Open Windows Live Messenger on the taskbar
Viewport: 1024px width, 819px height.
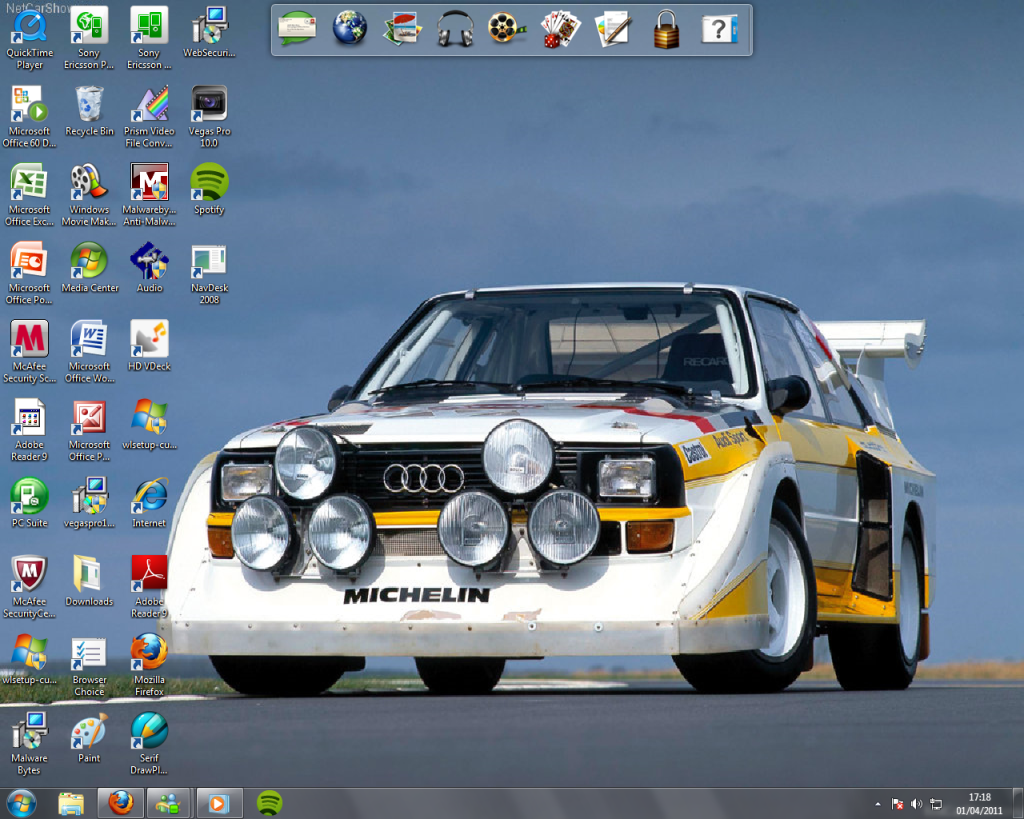(169, 803)
